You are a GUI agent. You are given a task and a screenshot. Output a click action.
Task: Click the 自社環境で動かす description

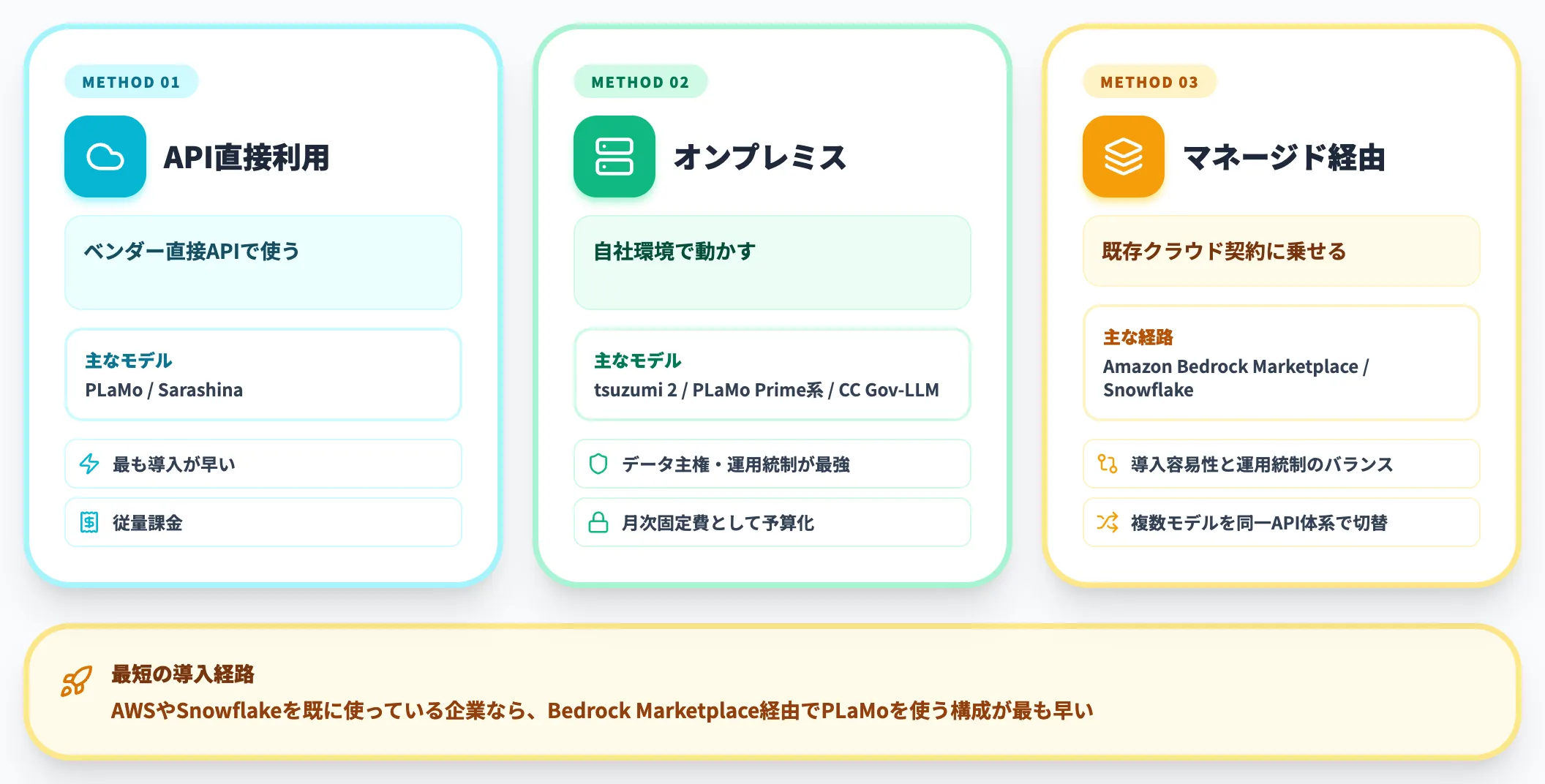pyautogui.click(x=674, y=252)
